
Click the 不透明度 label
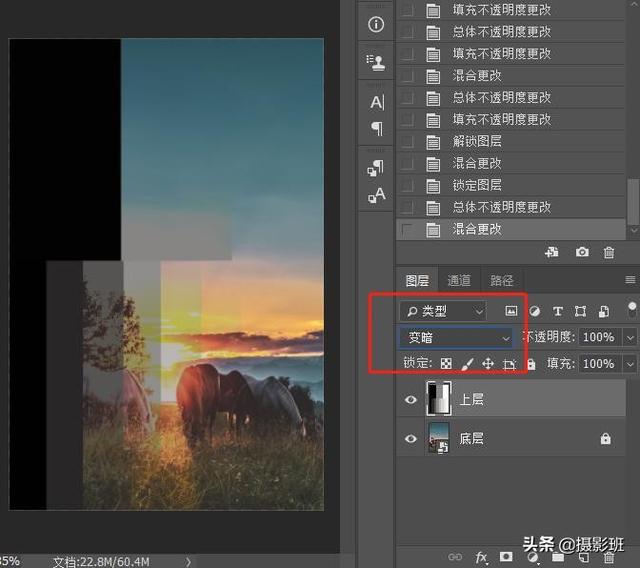click(x=549, y=337)
